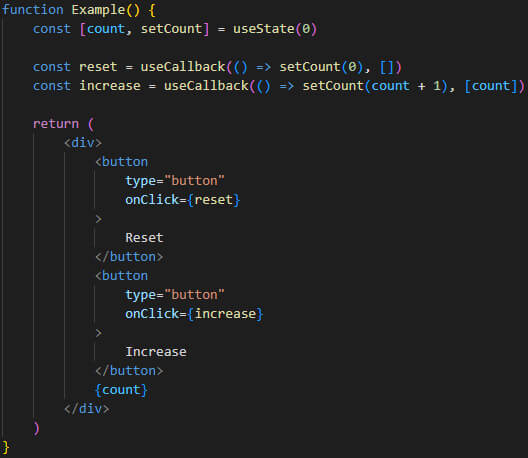528x458 pixels.
Task: Click "useCallback" on the const reset line
Action: (x=183, y=67)
